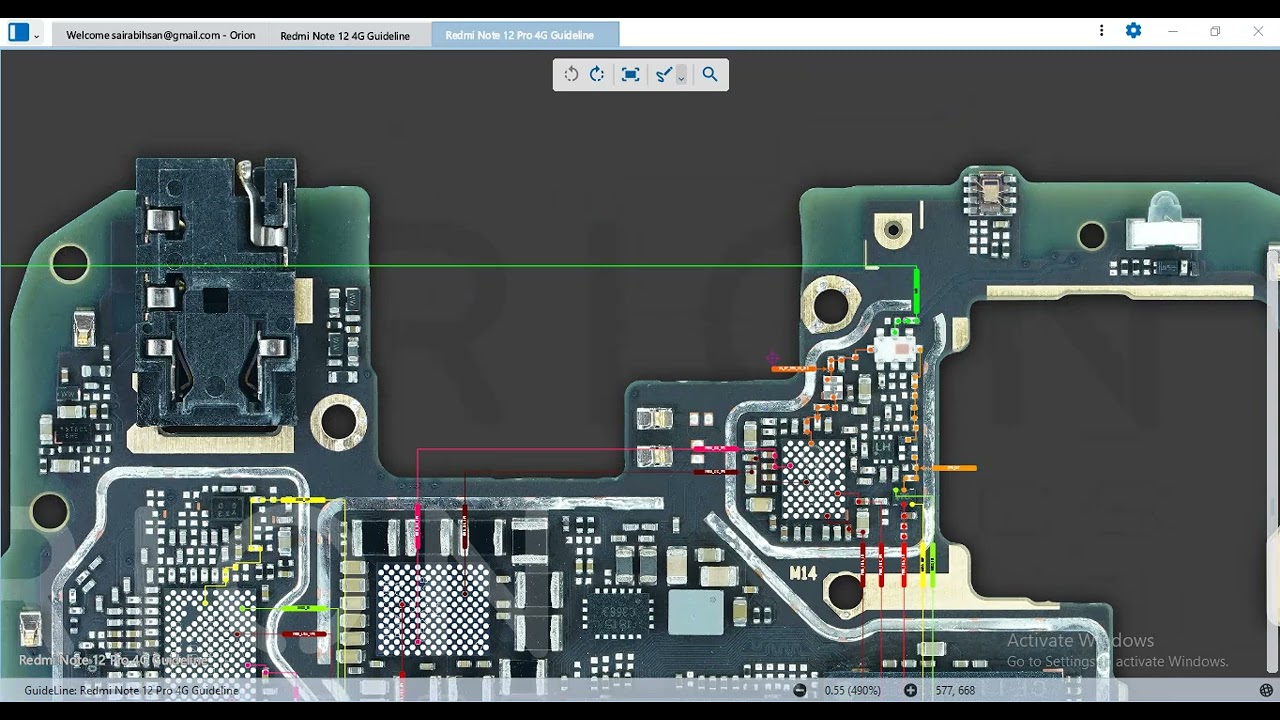Close the Orion window
This screenshot has height=720, width=1280.
pos(1258,31)
